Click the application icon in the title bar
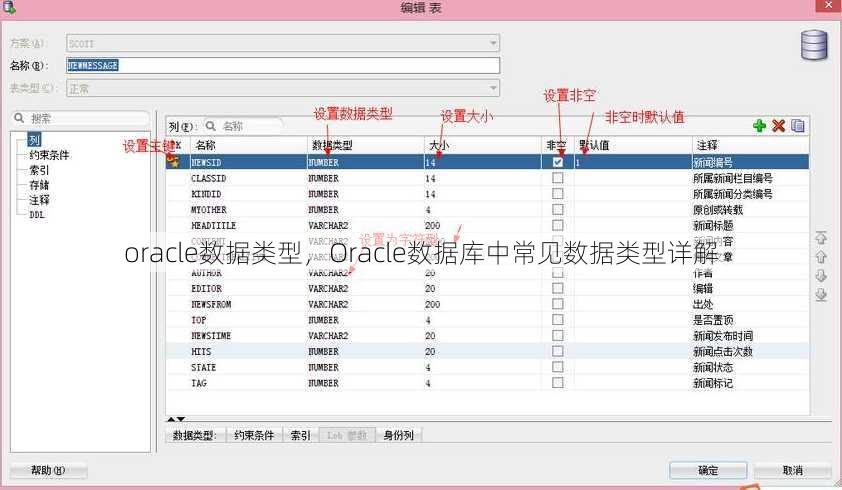 [9, 7]
